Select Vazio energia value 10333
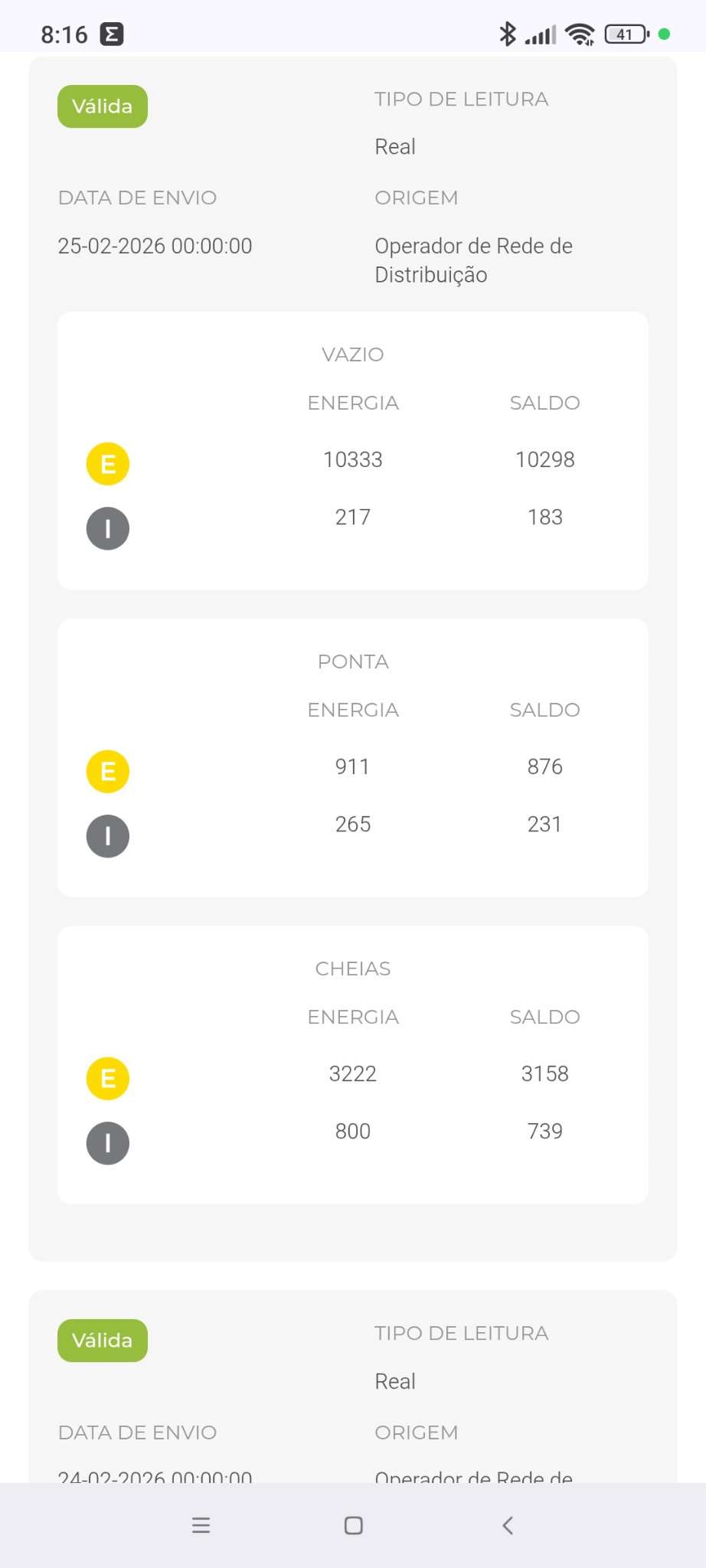Viewport: 706px width, 1568px height. (x=353, y=459)
